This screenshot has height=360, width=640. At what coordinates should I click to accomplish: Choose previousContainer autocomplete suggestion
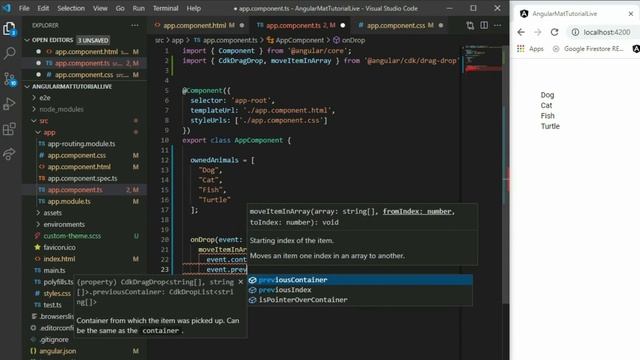pos(360,280)
